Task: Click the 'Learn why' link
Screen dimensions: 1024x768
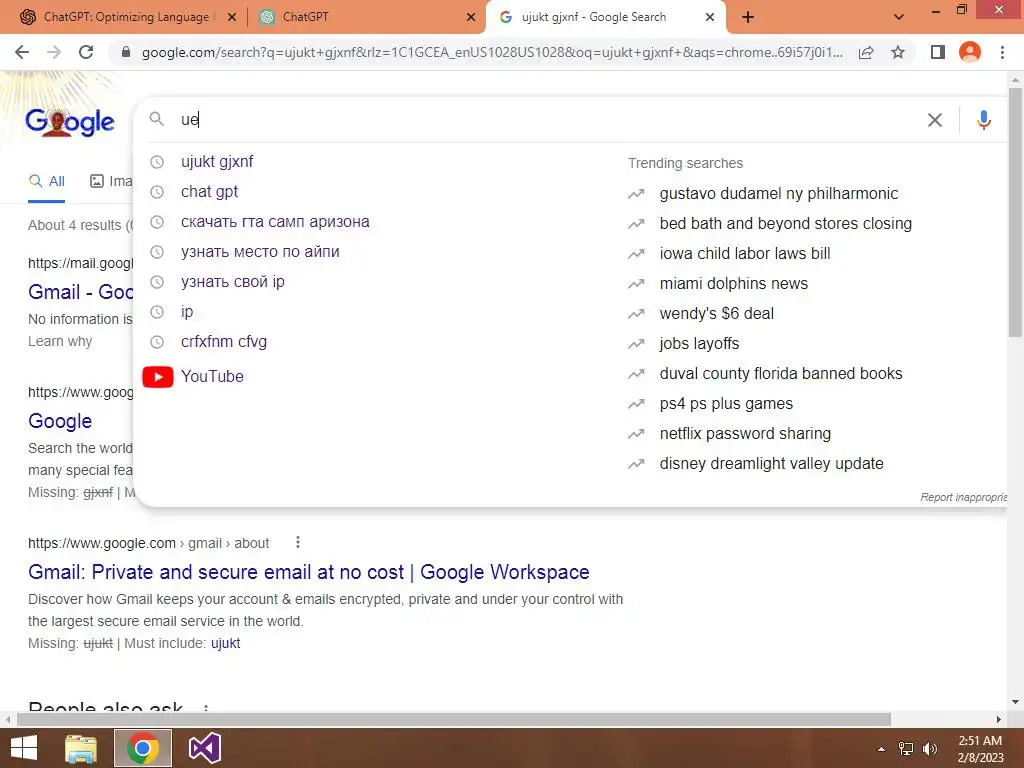Action: click(60, 342)
